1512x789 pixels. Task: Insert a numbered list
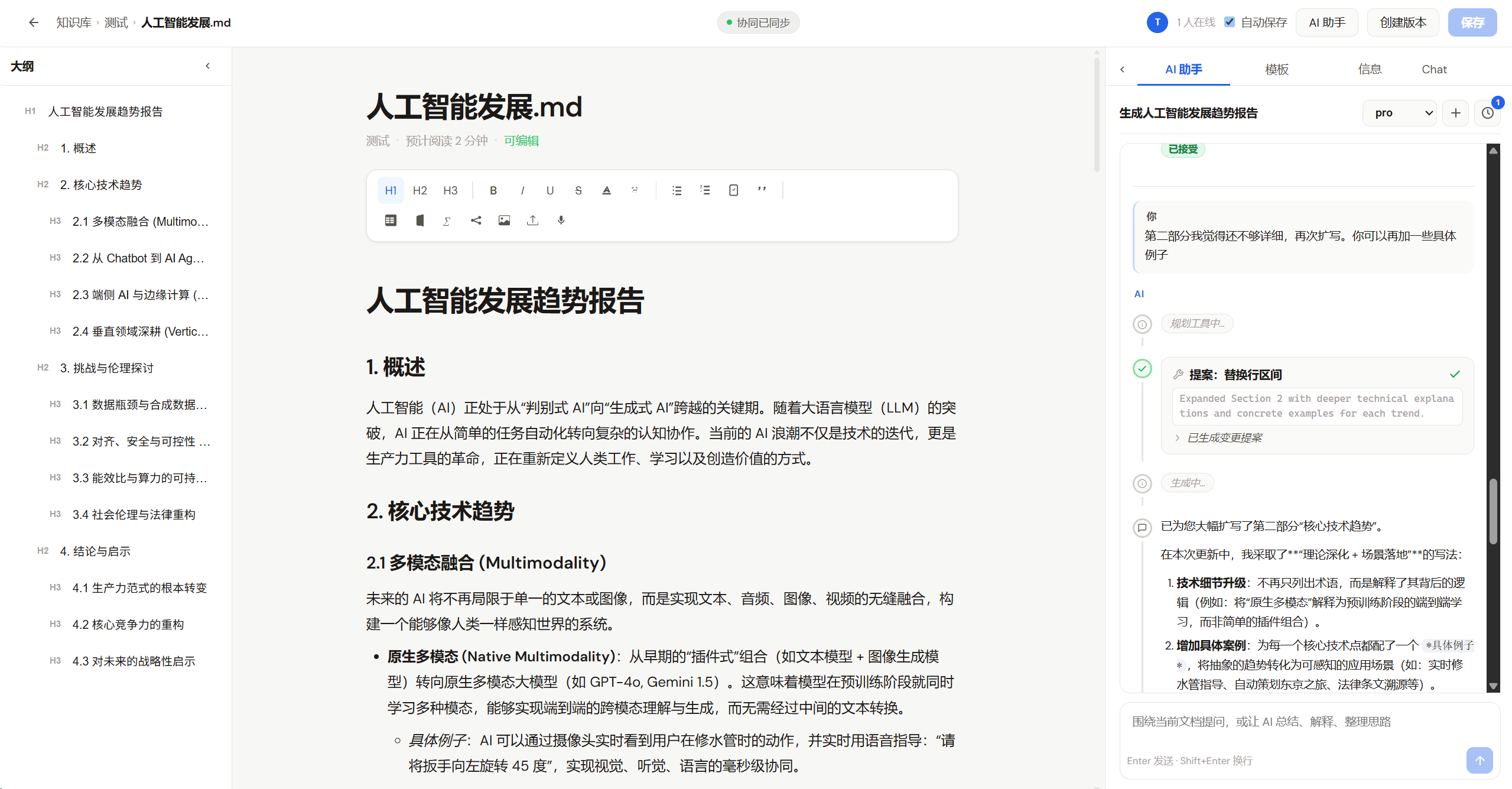point(705,190)
